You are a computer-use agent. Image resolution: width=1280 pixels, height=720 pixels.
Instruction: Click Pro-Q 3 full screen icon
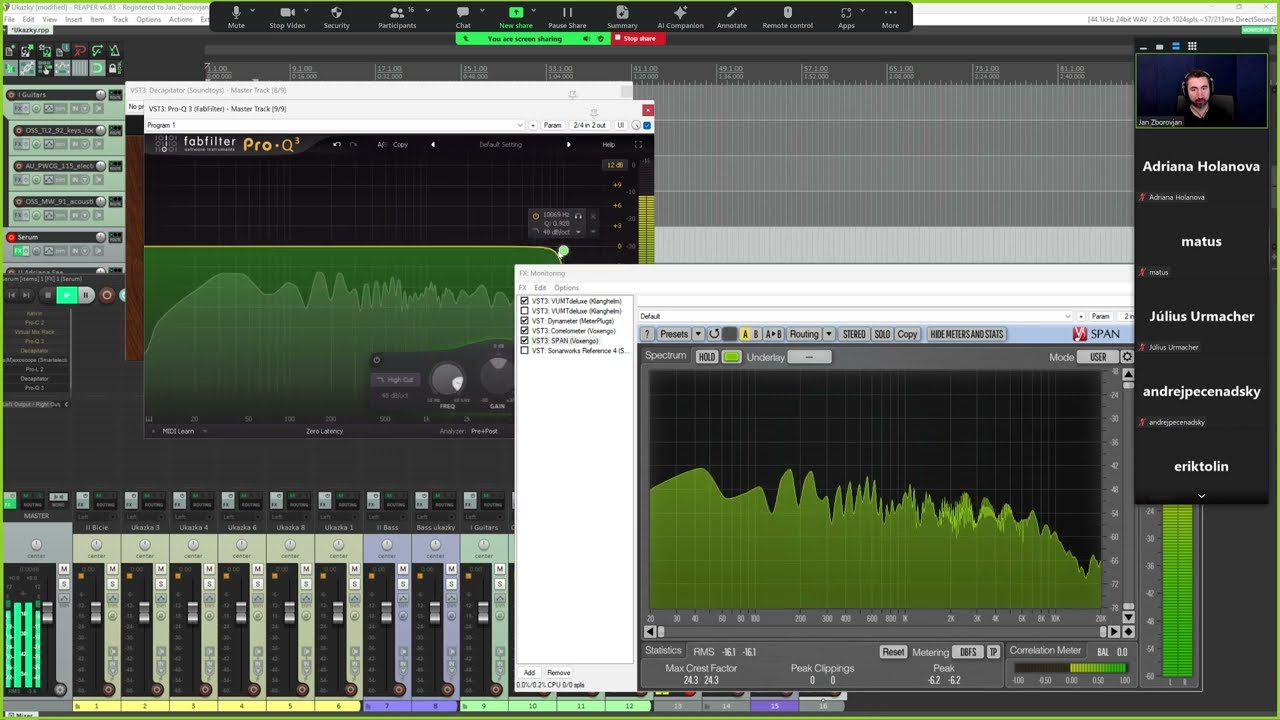[x=638, y=144]
